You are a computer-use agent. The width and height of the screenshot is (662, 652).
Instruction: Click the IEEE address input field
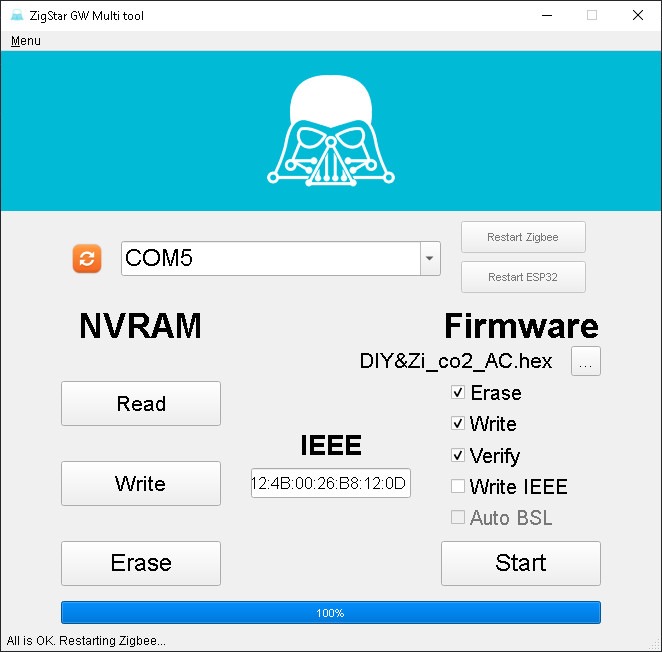coord(331,483)
